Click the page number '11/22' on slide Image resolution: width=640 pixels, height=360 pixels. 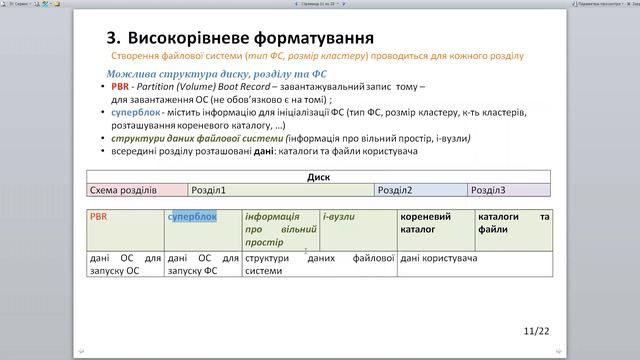536,331
